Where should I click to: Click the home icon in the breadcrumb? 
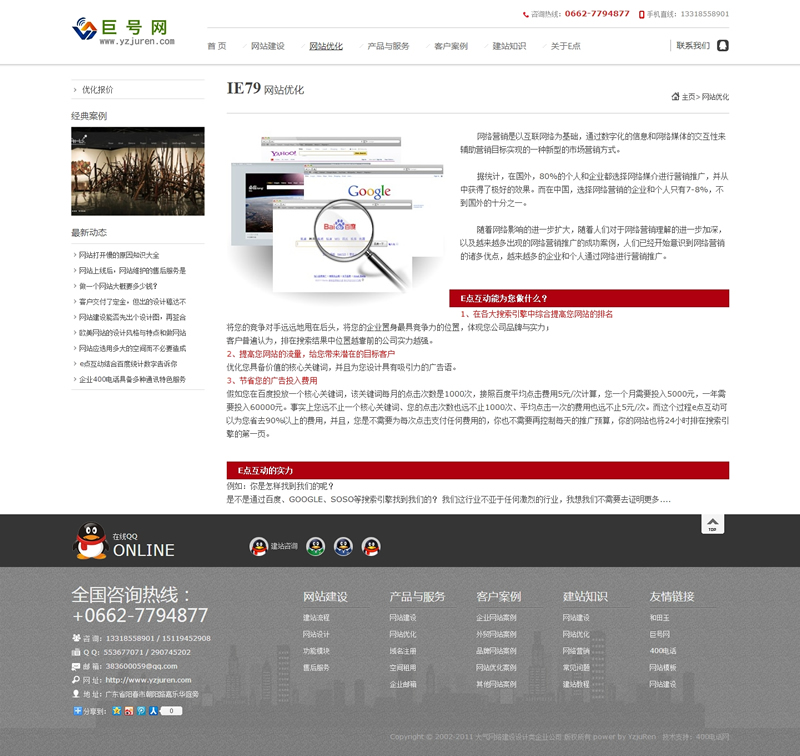(x=675, y=96)
